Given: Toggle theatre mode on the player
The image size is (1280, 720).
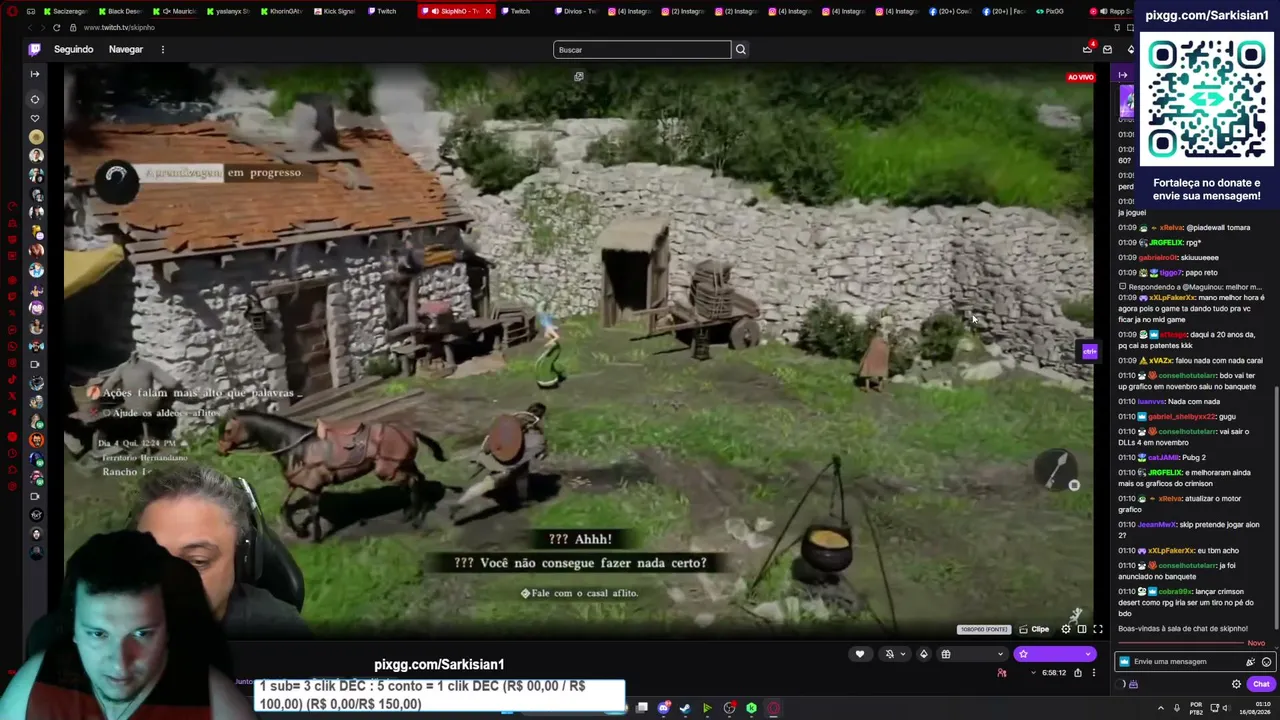Looking at the screenshot, I should pos(1082,629).
